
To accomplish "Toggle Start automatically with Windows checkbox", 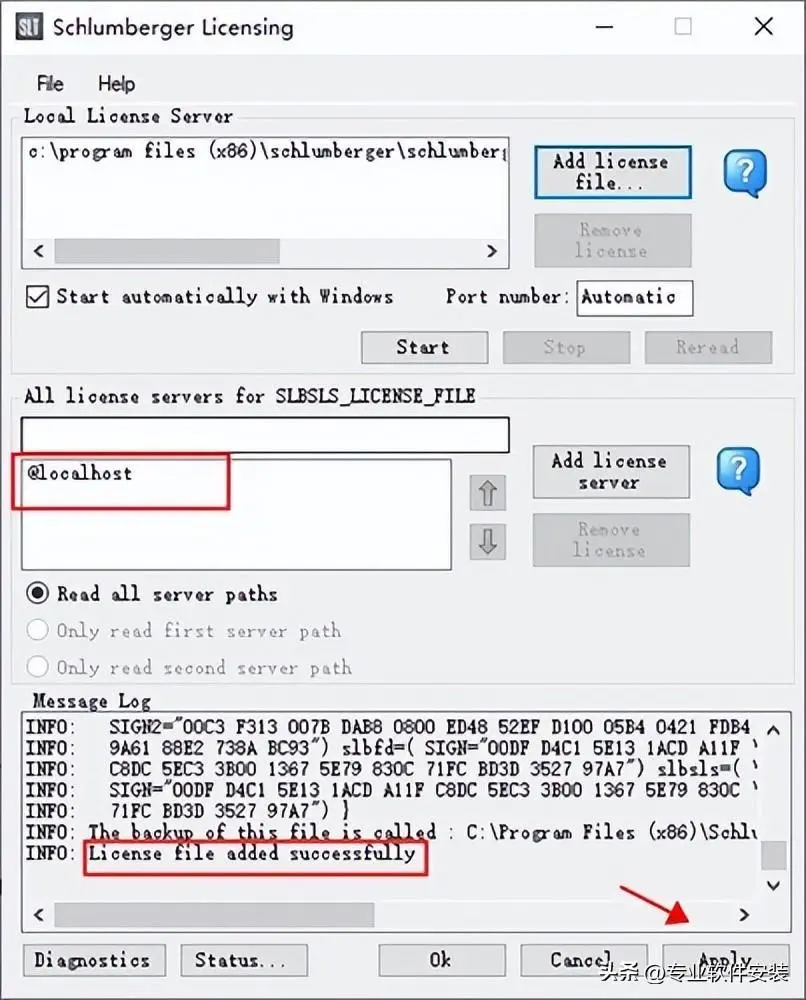I will 37,297.
